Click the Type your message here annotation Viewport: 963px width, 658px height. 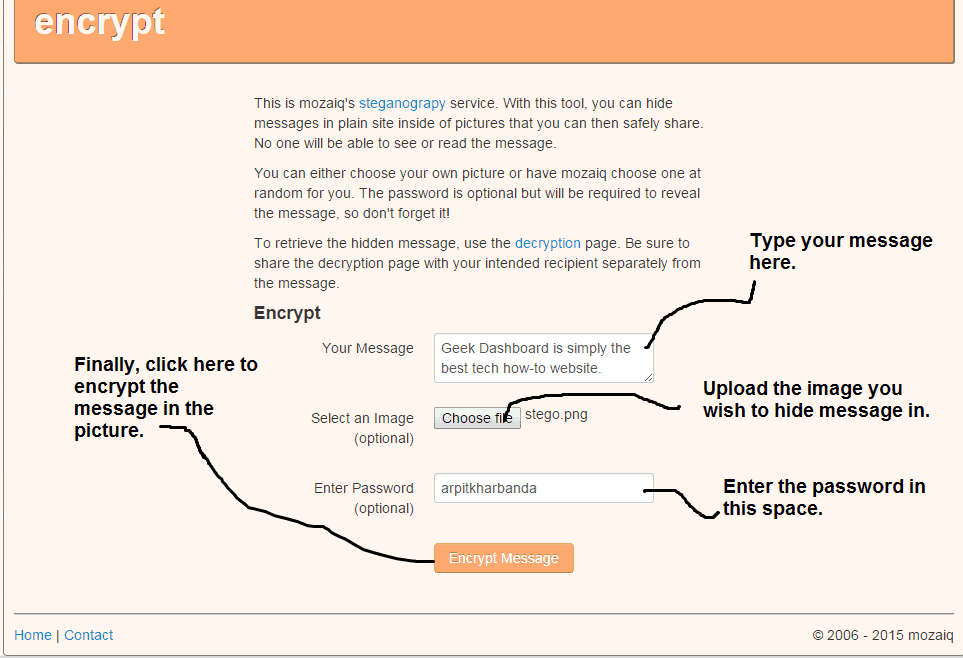click(x=841, y=250)
